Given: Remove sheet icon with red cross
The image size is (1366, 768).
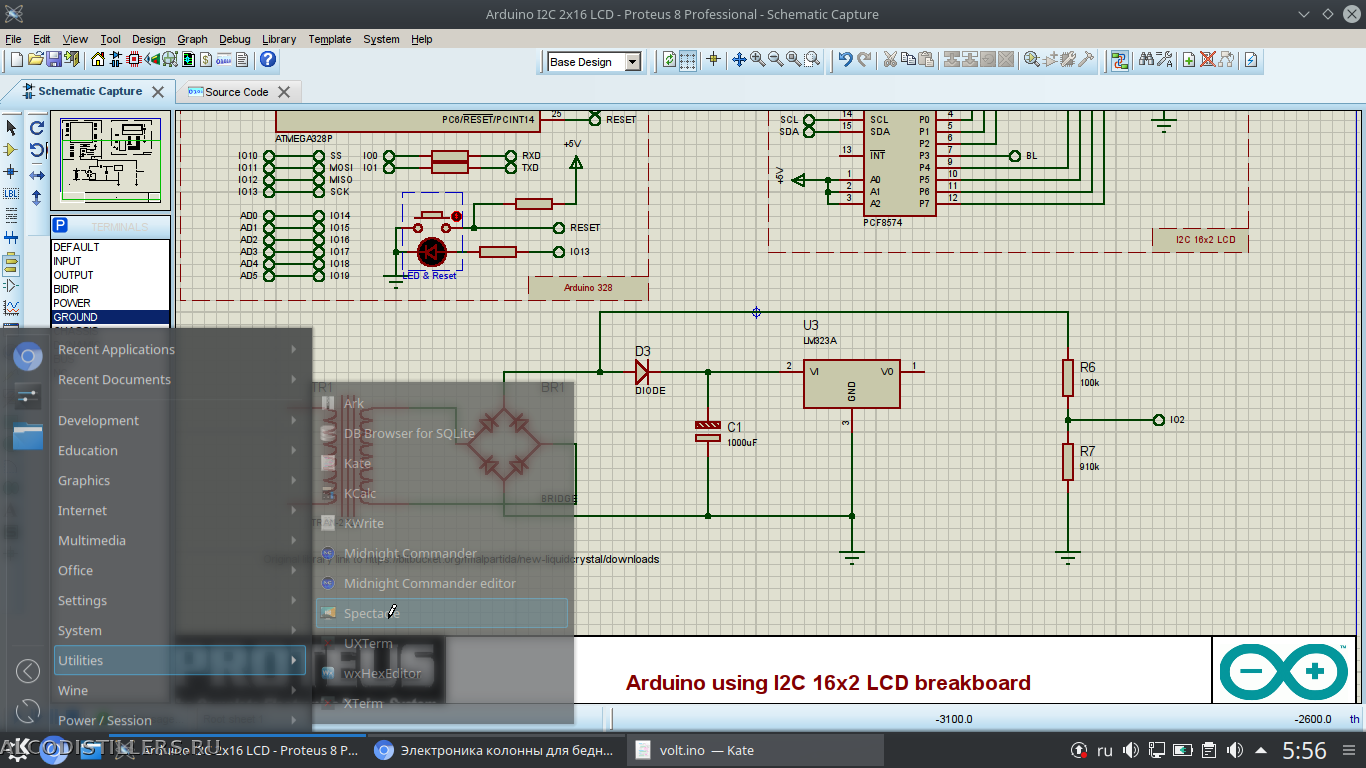Looking at the screenshot, I should (1207, 60).
